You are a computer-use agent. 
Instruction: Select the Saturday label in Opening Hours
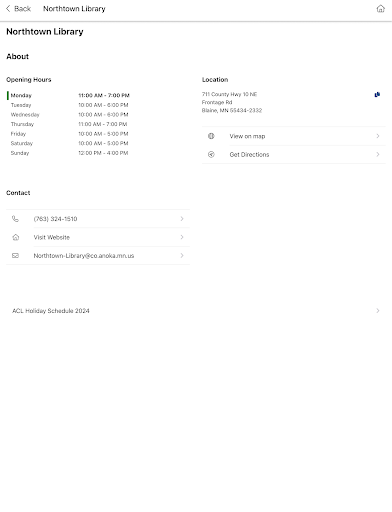[x=22, y=144]
